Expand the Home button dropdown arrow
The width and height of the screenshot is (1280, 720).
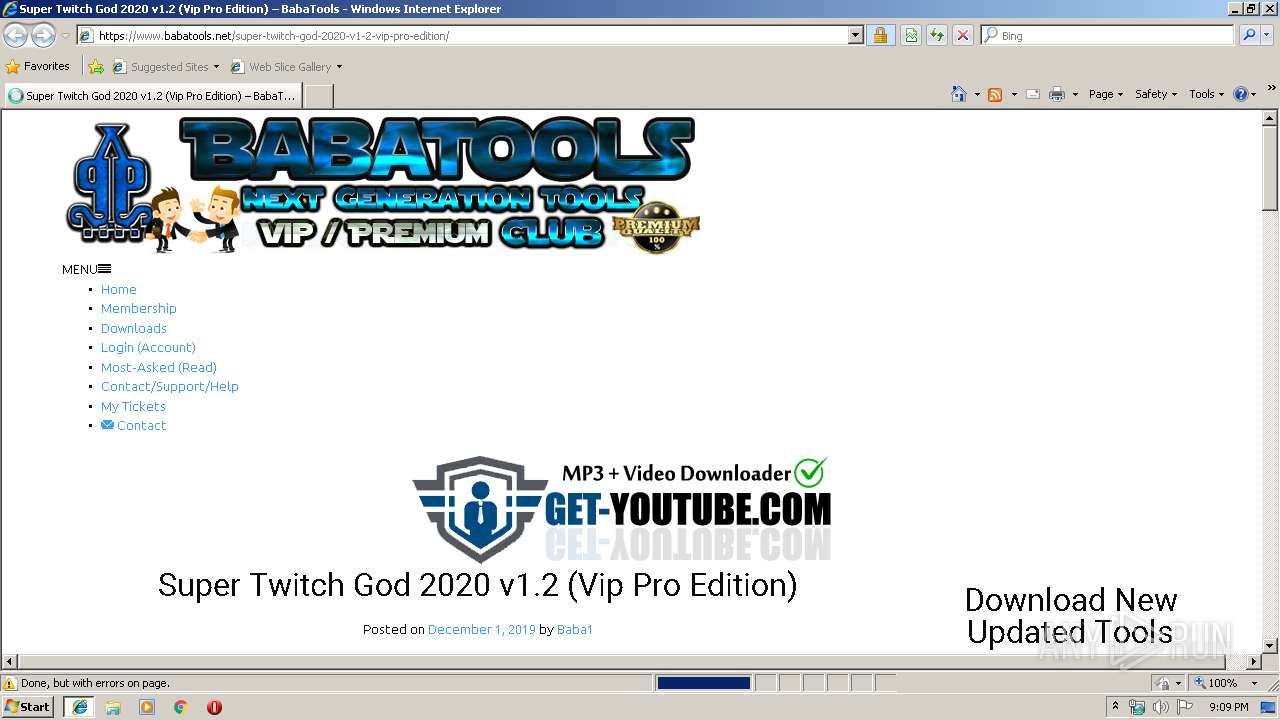click(x=976, y=95)
